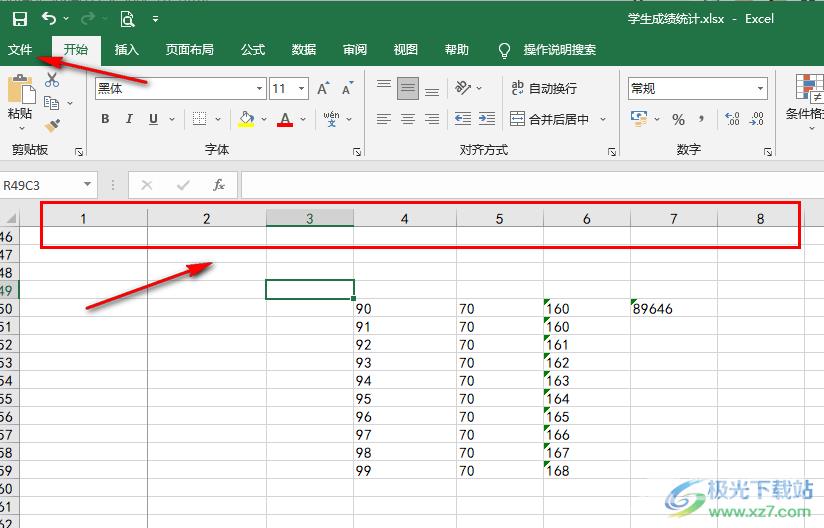Open the 公式 tab

[x=253, y=49]
